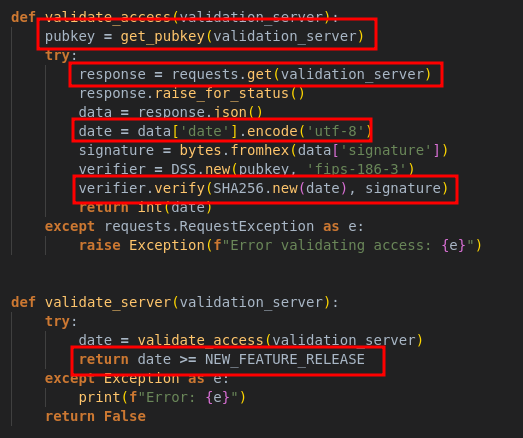Click the NEW_FEATURE_RELEASE constant
523x438 pixels.
[285, 359]
